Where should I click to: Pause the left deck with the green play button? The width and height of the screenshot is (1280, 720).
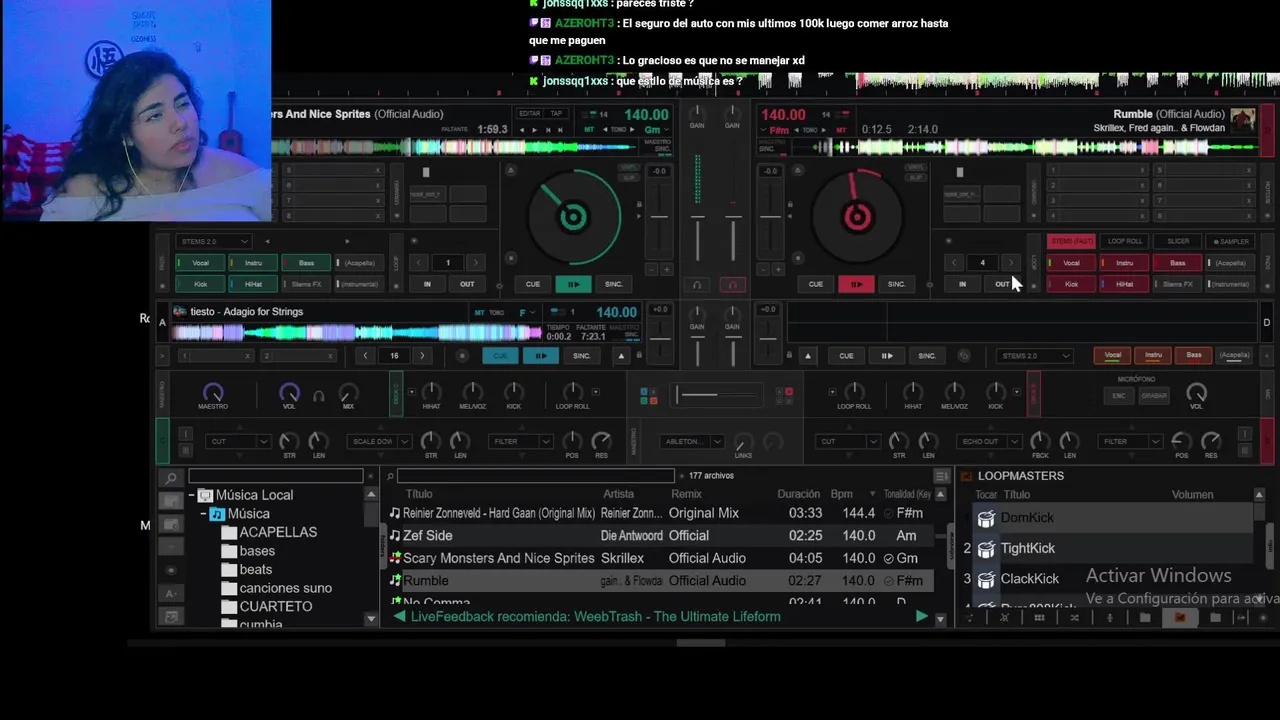(573, 284)
